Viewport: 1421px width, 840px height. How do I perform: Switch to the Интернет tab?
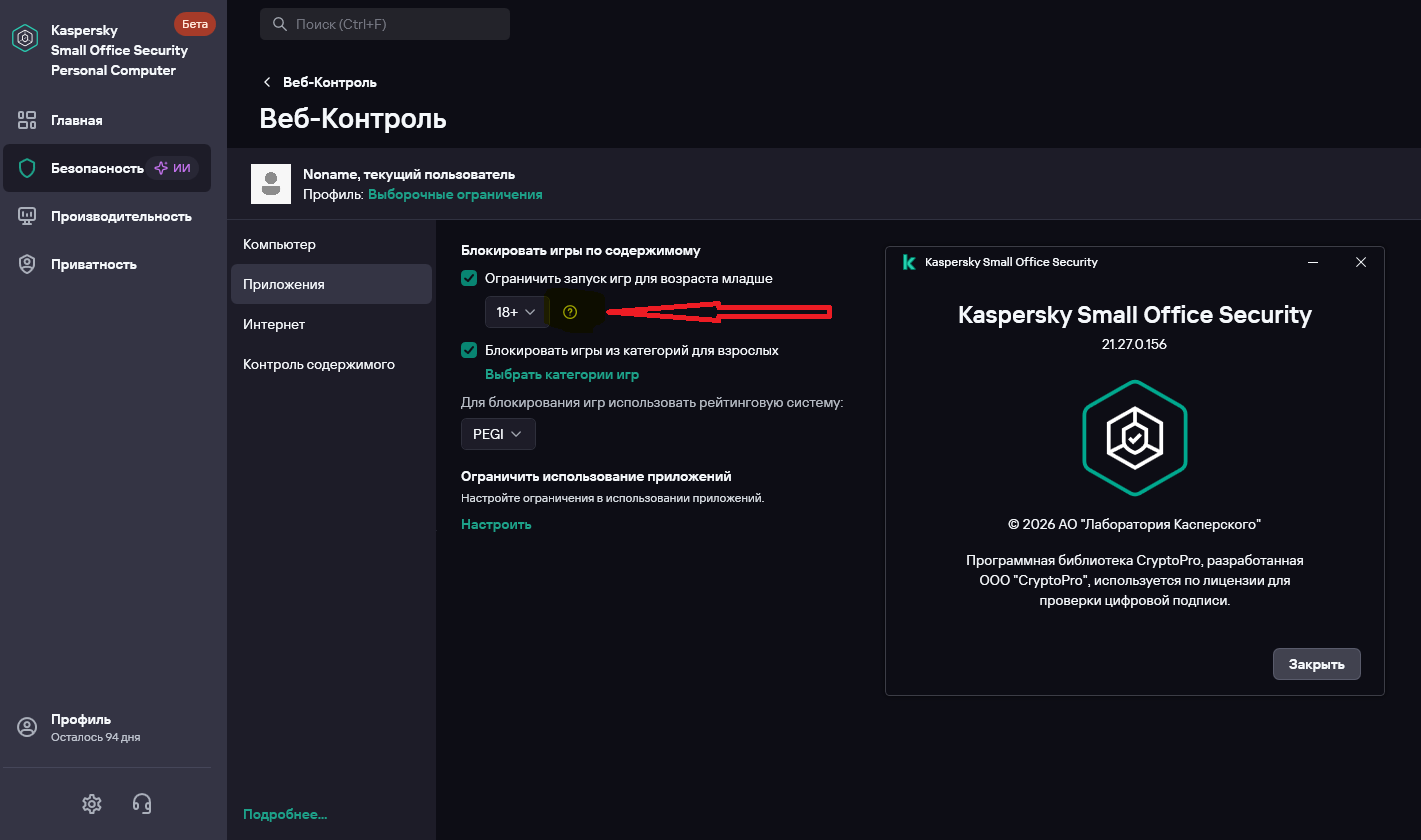pyautogui.click(x=331, y=324)
